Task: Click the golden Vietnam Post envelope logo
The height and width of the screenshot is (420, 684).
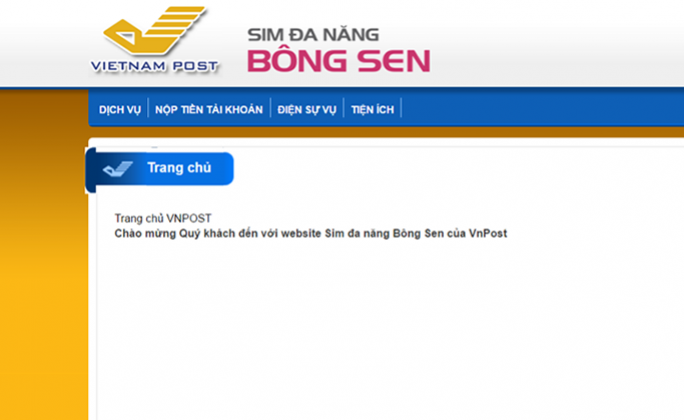Action: [154, 30]
